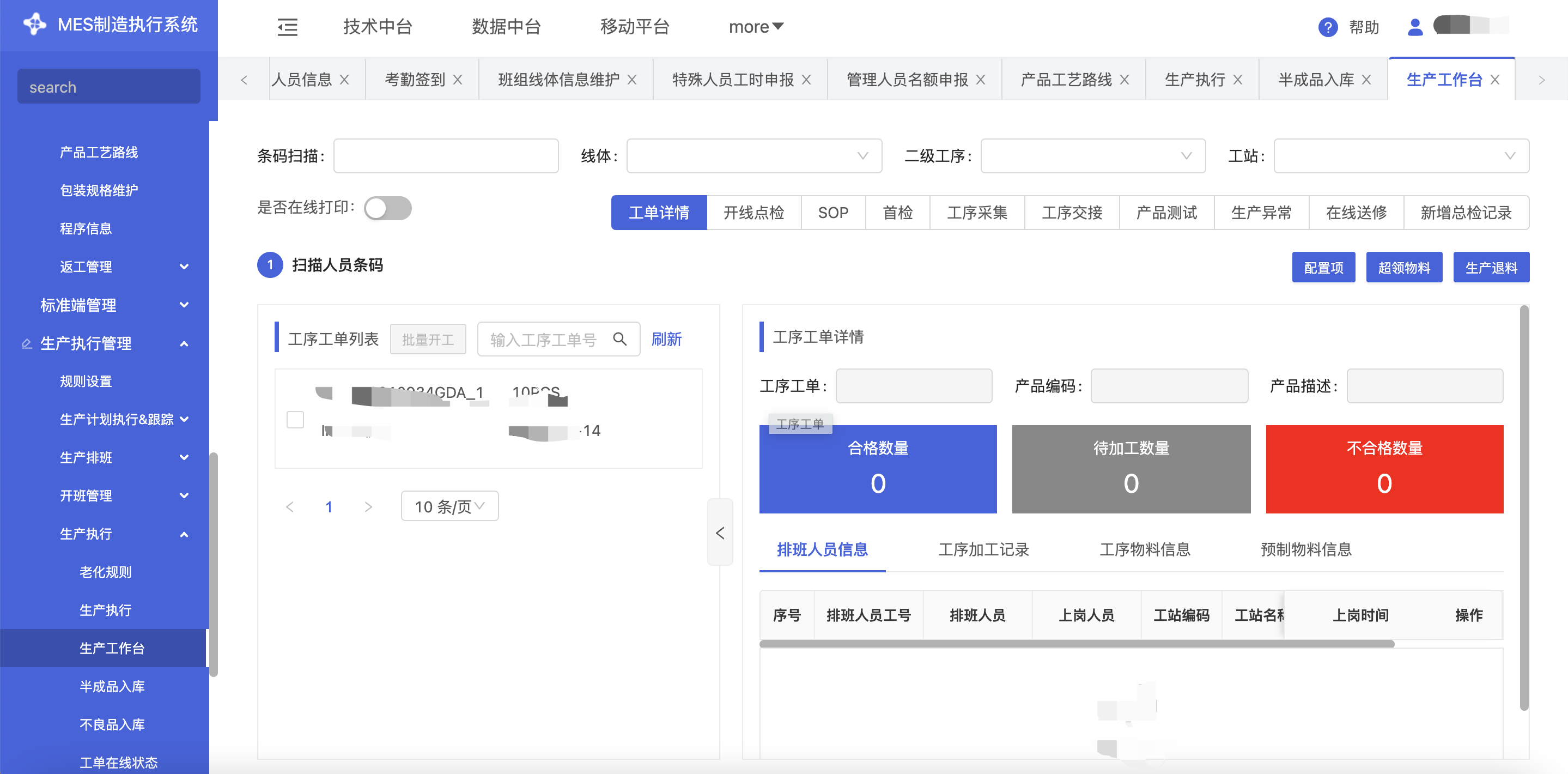Open the 二级工序 dropdown

pyautogui.click(x=1092, y=156)
